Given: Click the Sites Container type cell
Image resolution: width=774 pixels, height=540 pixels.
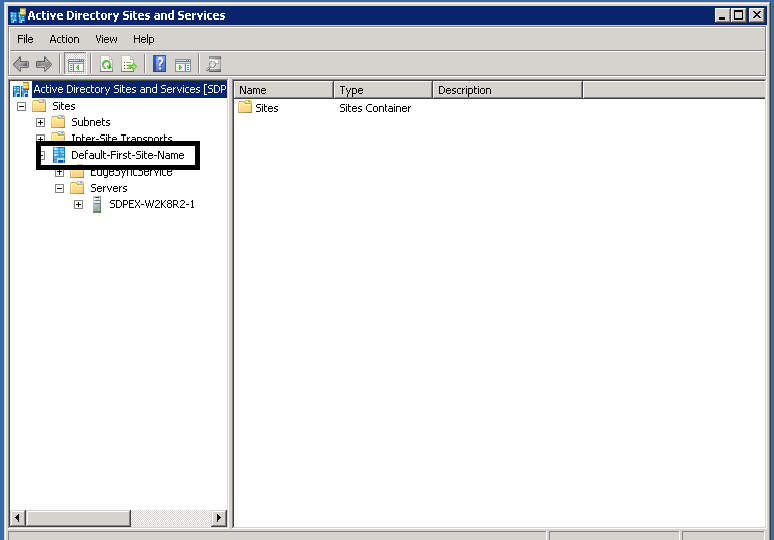Looking at the screenshot, I should pos(375,108).
